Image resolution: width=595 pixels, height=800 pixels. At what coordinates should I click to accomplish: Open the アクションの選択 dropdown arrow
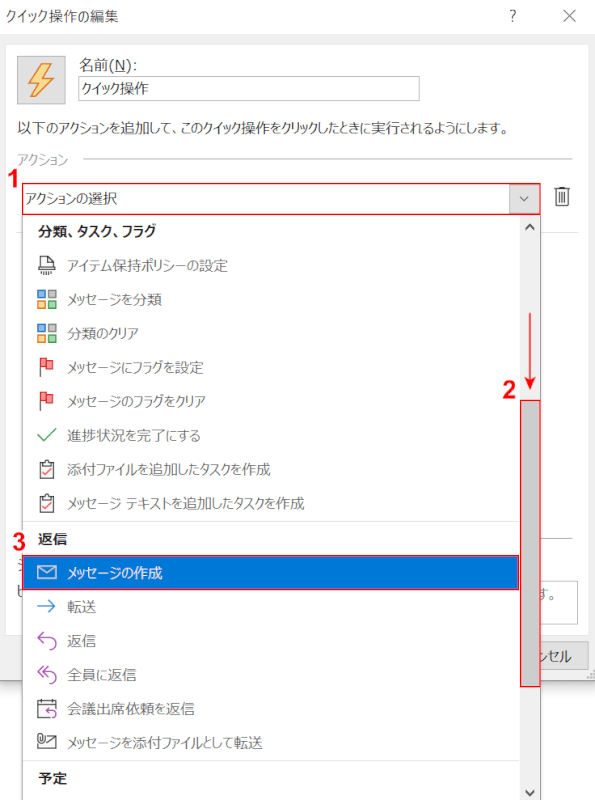pyautogui.click(x=524, y=198)
